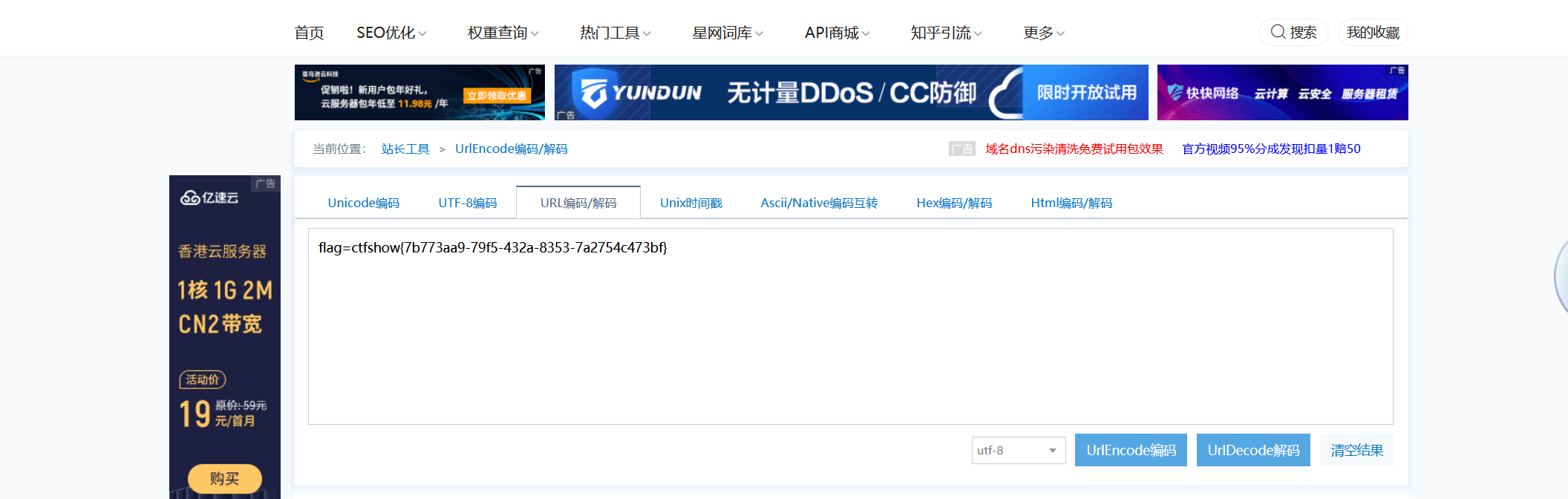Click the 立即领取优惠 orange ad button
The height and width of the screenshot is (499, 1568).
click(497, 96)
